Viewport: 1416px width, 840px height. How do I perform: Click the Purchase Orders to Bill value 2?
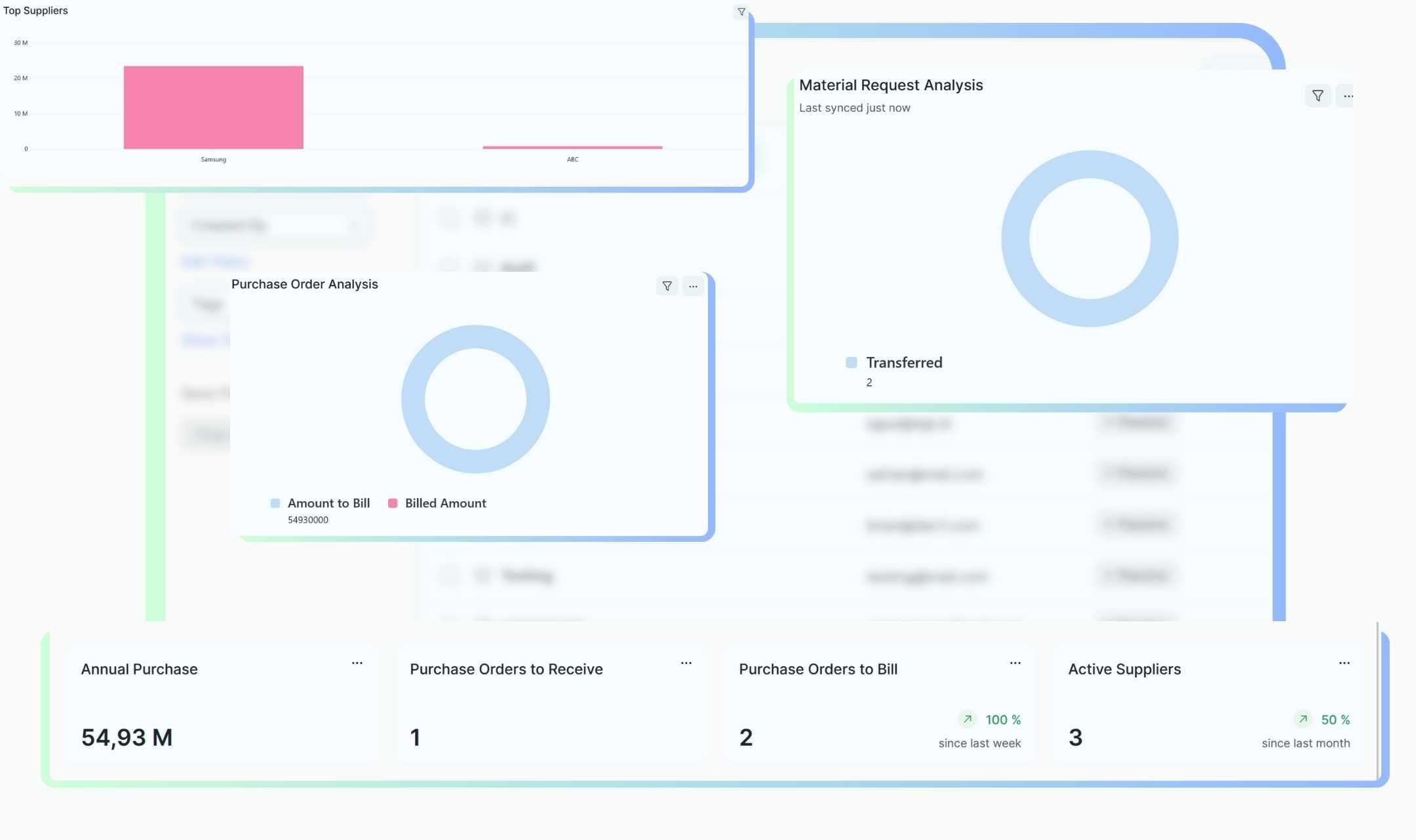coord(745,738)
